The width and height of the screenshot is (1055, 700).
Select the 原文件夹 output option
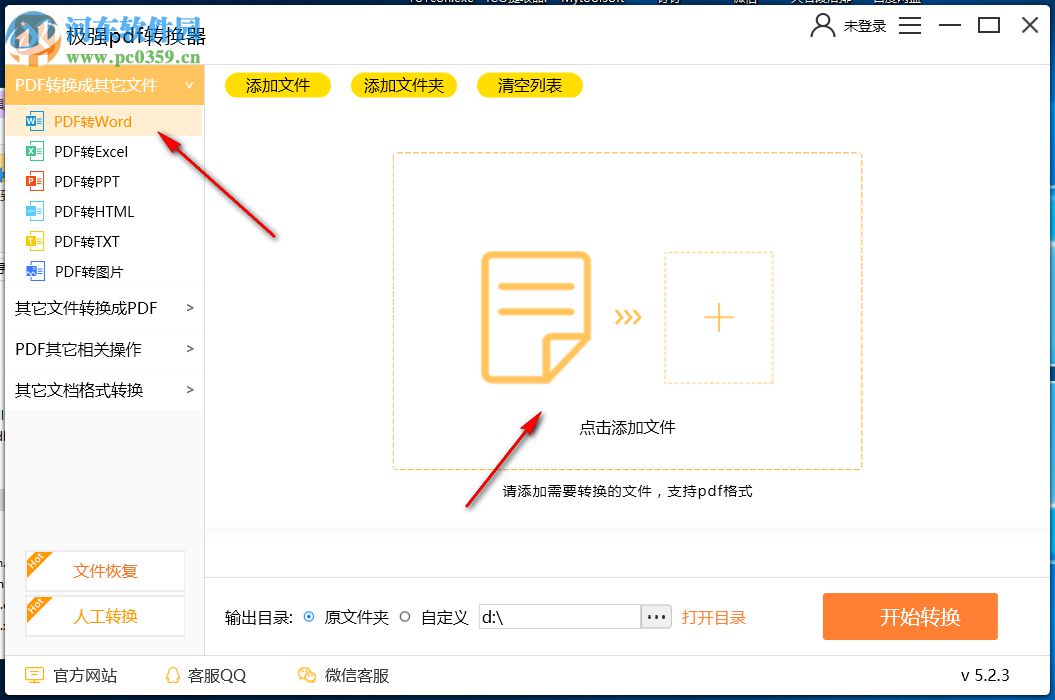tap(312, 617)
